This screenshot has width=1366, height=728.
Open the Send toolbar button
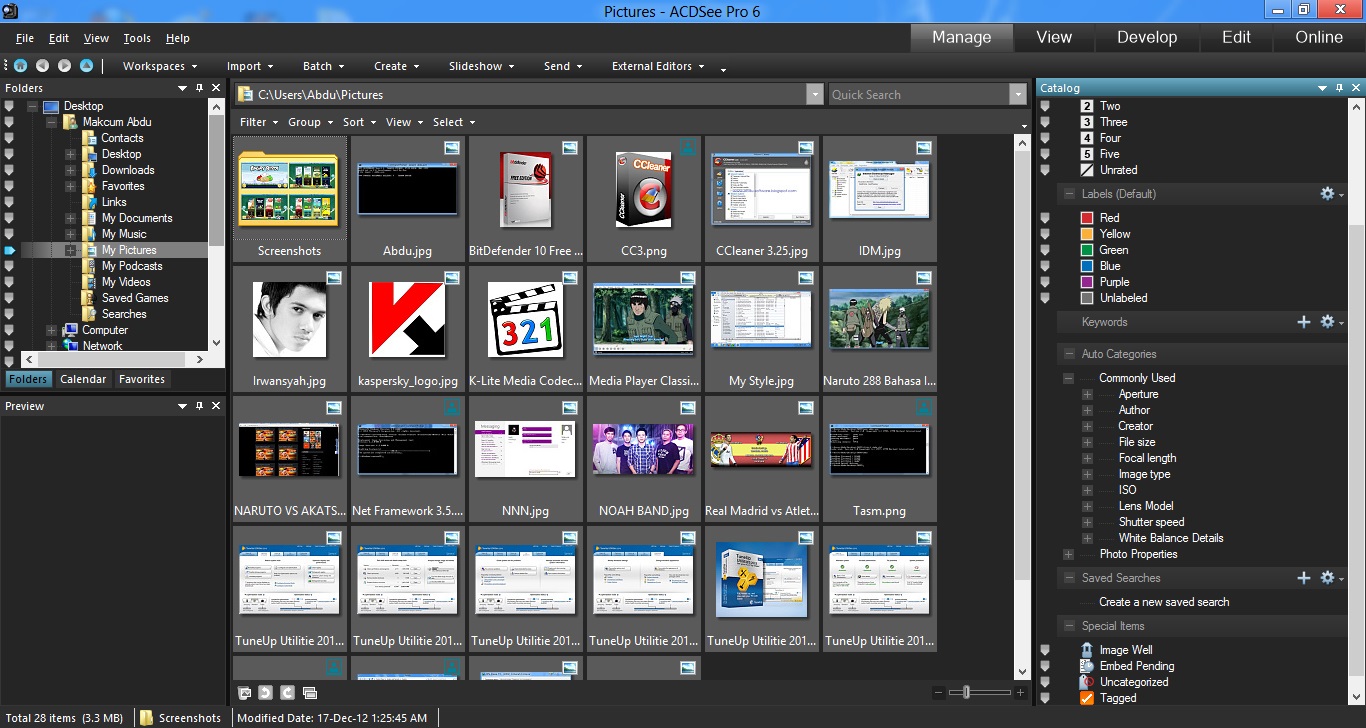pyautogui.click(x=563, y=66)
